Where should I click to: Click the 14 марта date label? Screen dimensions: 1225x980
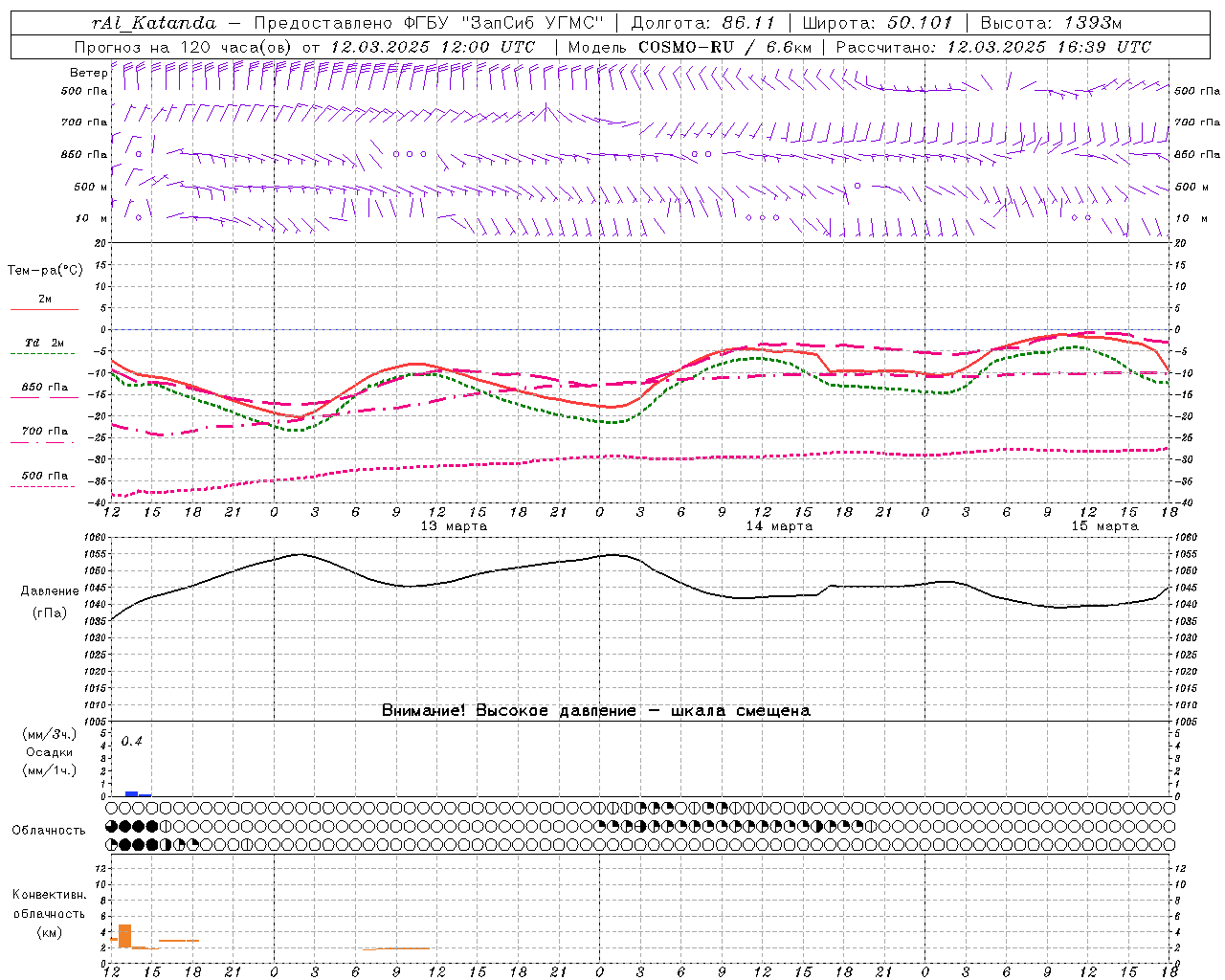pyautogui.click(x=779, y=526)
